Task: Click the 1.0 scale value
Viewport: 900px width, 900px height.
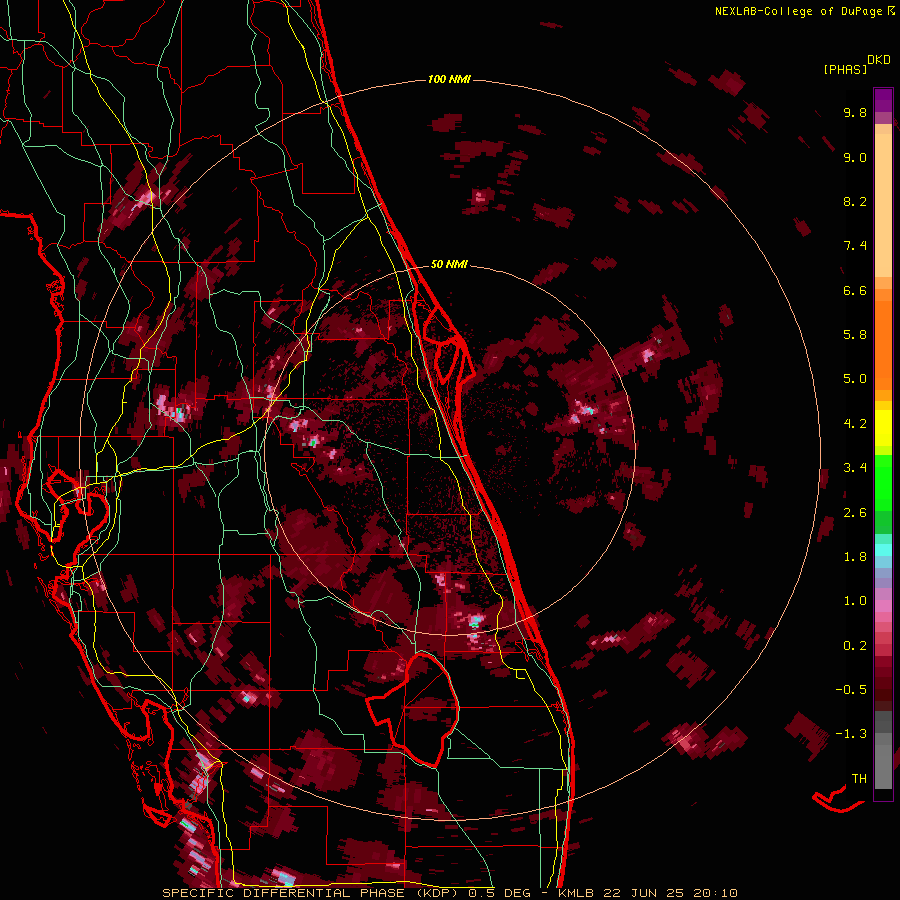Action: tap(855, 601)
